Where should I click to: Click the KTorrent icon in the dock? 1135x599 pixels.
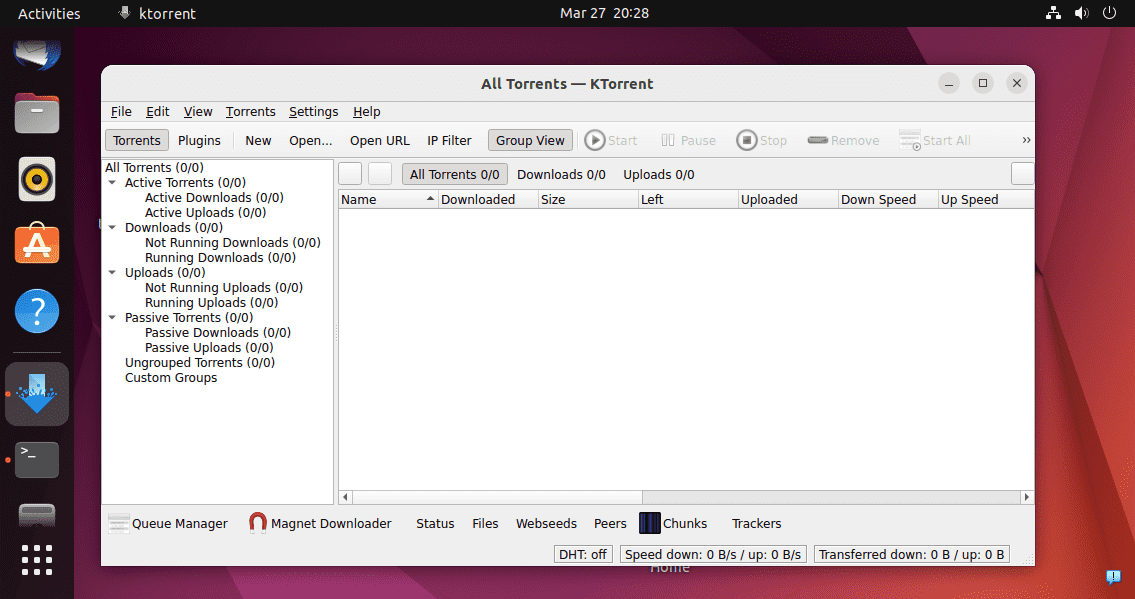(37, 394)
